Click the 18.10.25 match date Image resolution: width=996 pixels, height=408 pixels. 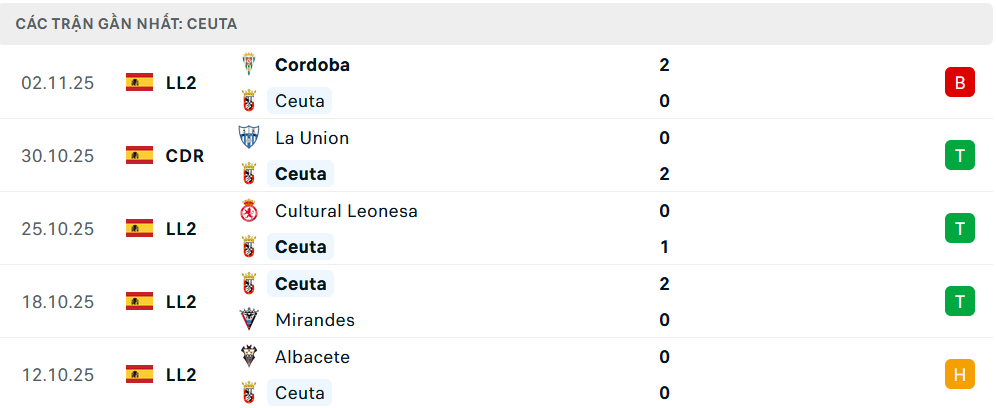point(57,301)
